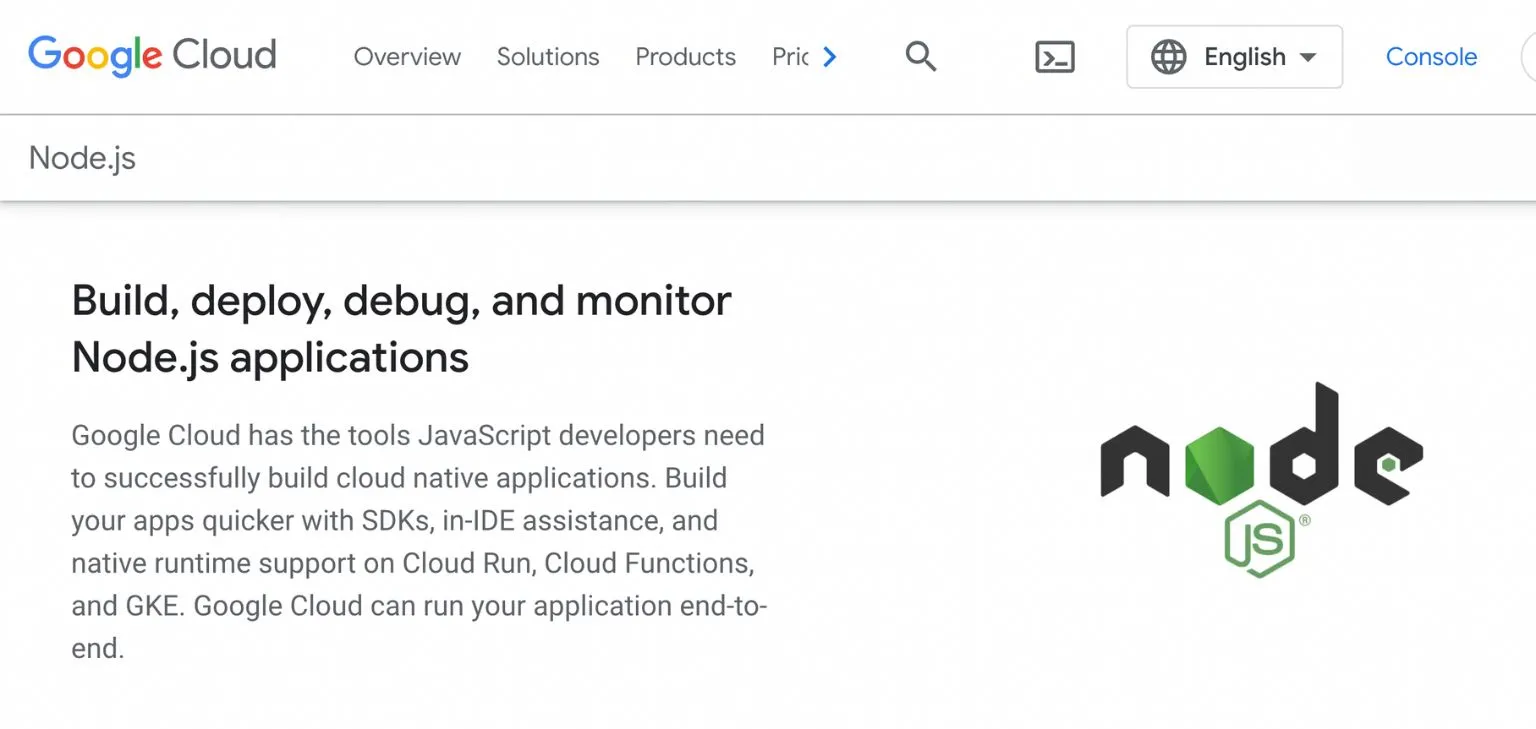Go to the Console link
This screenshot has width=1536, height=729.
click(x=1430, y=57)
